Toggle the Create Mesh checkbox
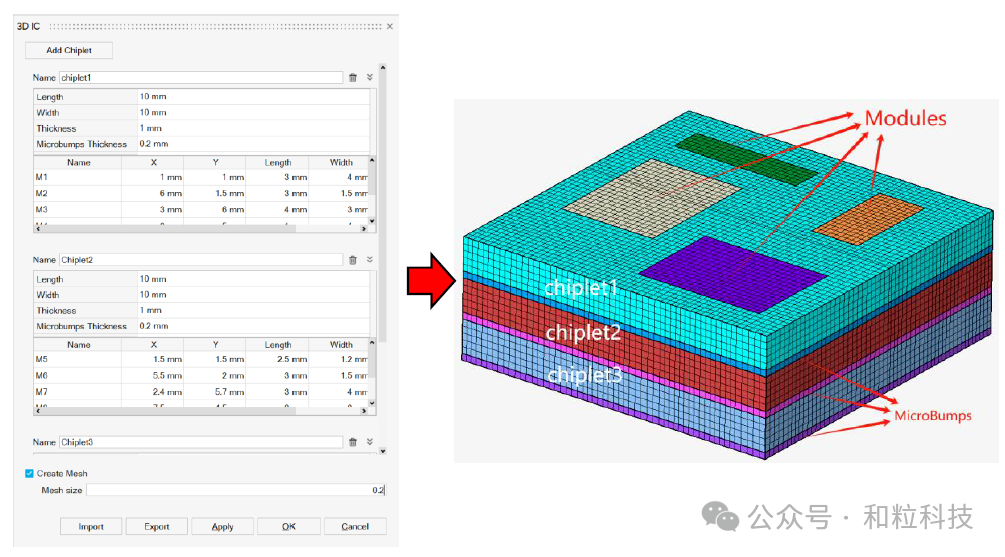This screenshot has width=1005, height=557. (29, 474)
